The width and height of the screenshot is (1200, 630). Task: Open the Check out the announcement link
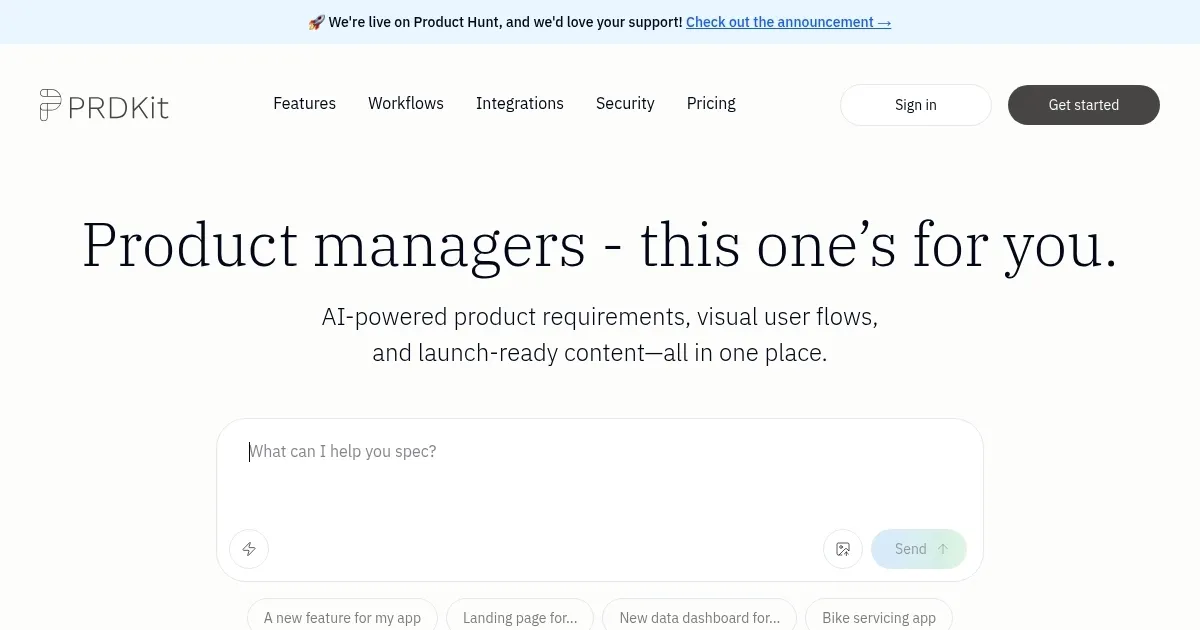click(x=788, y=22)
